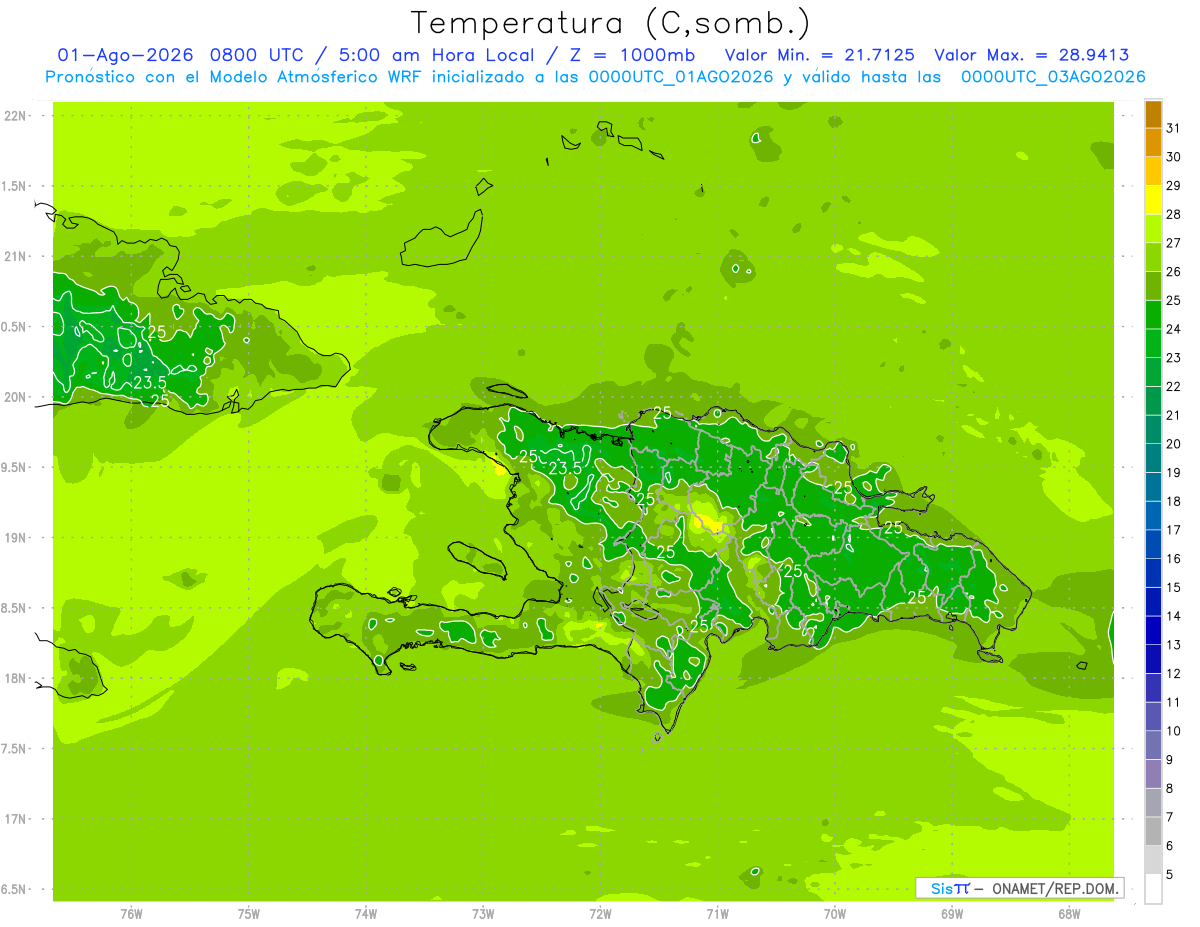Pick the colorbar swatch between 20 and 21
The width and height of the screenshot is (1200, 927).
(1153, 430)
